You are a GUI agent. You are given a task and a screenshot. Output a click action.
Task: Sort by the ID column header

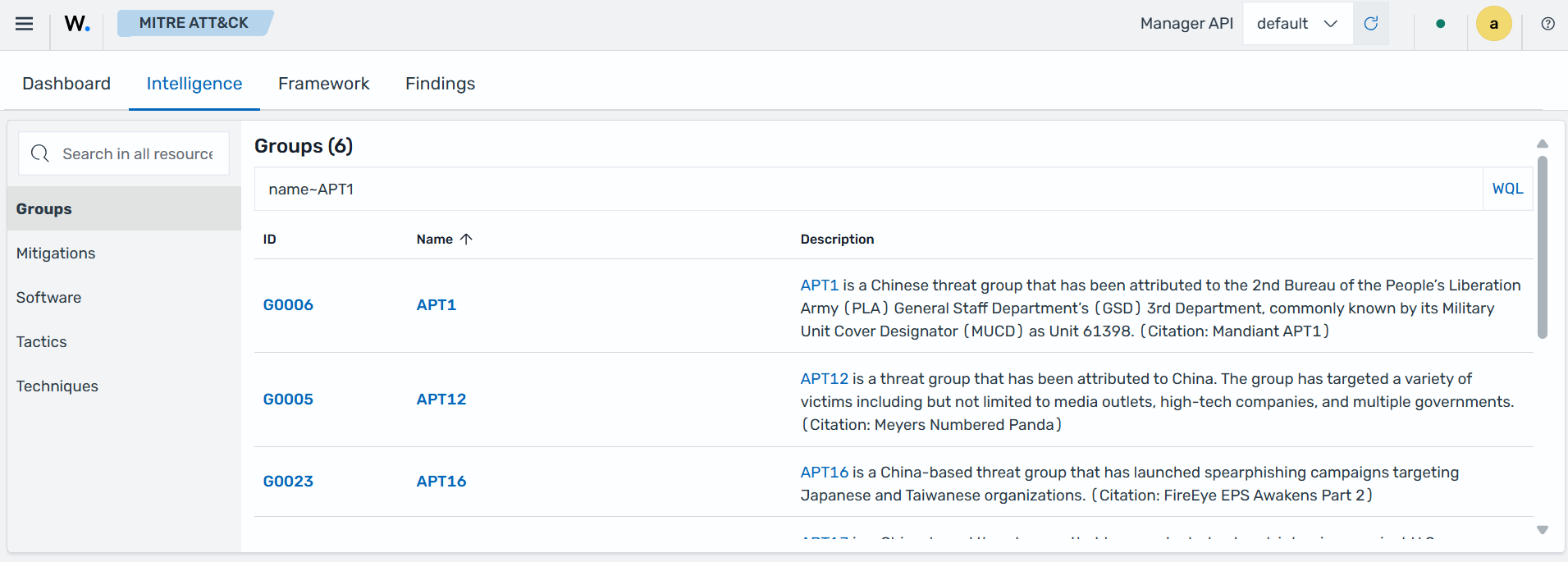(269, 240)
